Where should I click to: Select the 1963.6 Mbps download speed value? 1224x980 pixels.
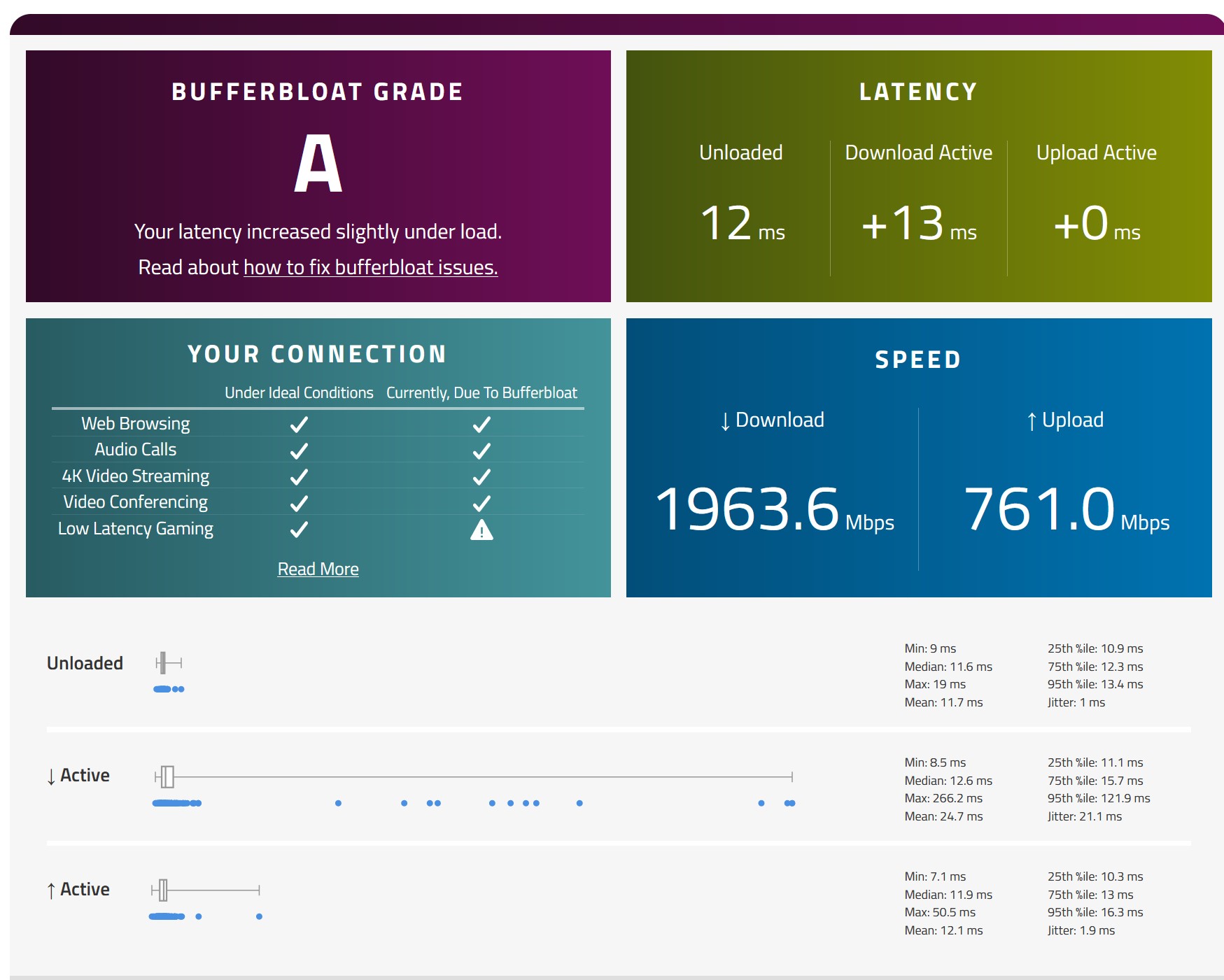774,509
